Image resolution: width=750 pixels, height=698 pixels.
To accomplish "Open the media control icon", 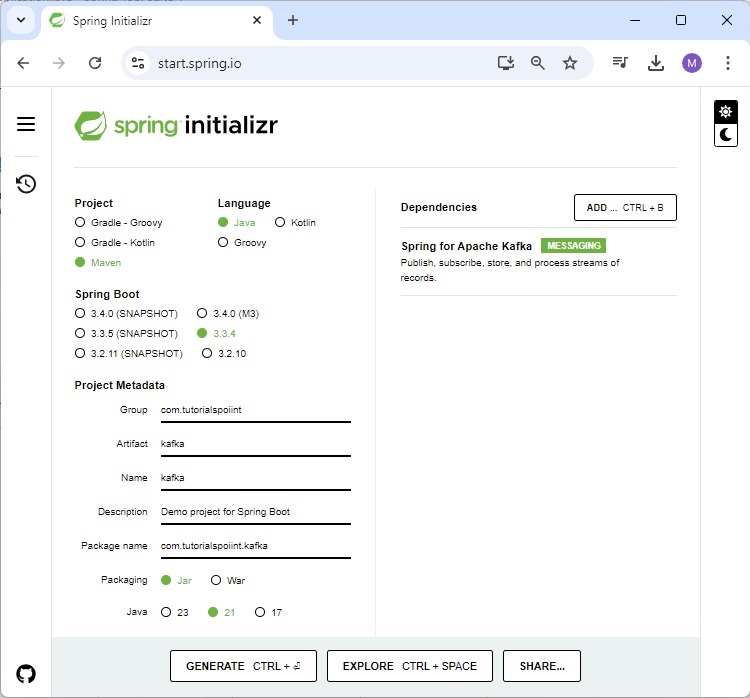I will [620, 62].
